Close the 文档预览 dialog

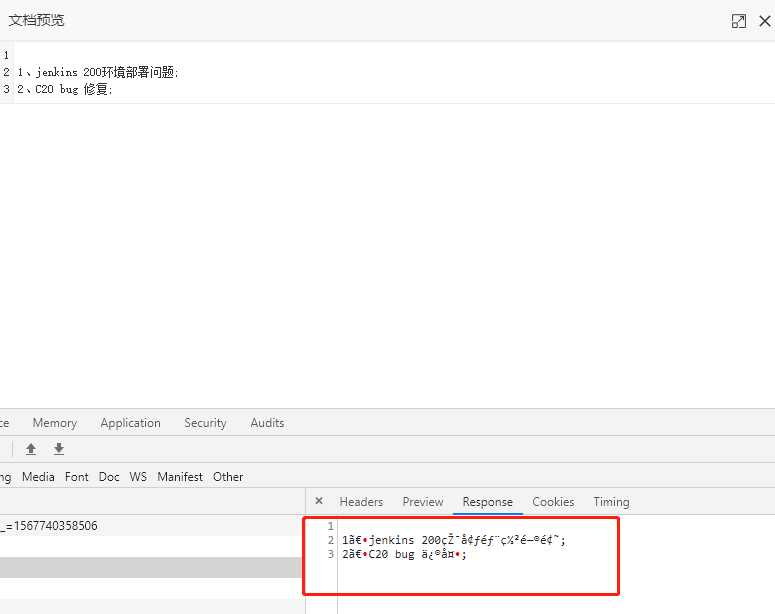pos(765,21)
